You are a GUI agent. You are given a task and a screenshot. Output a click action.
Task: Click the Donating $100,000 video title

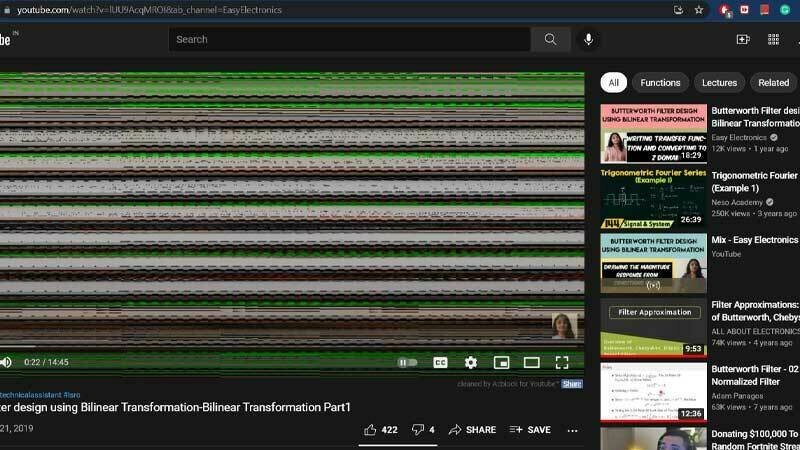point(755,440)
